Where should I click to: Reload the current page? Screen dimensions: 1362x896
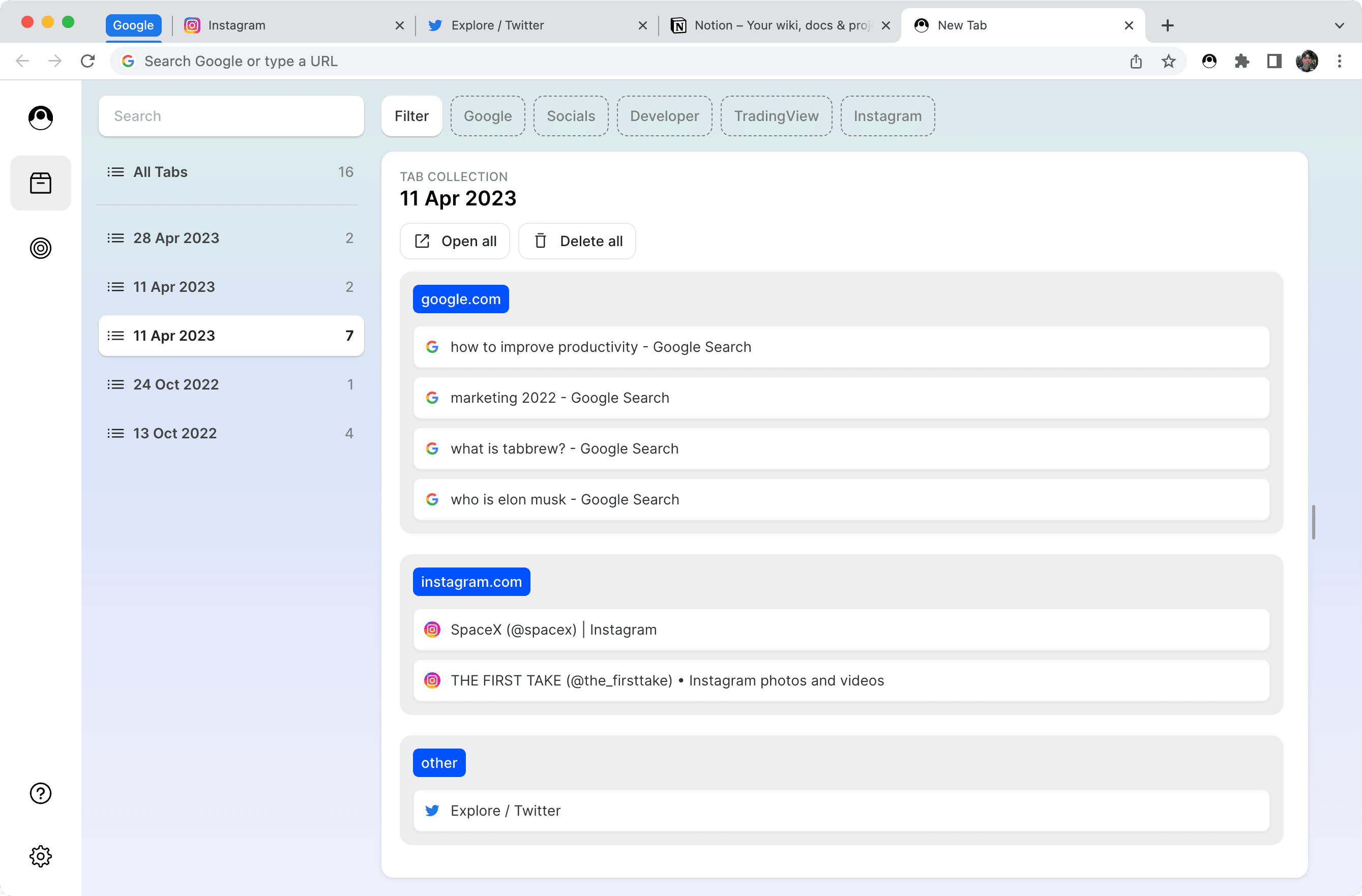tap(87, 61)
